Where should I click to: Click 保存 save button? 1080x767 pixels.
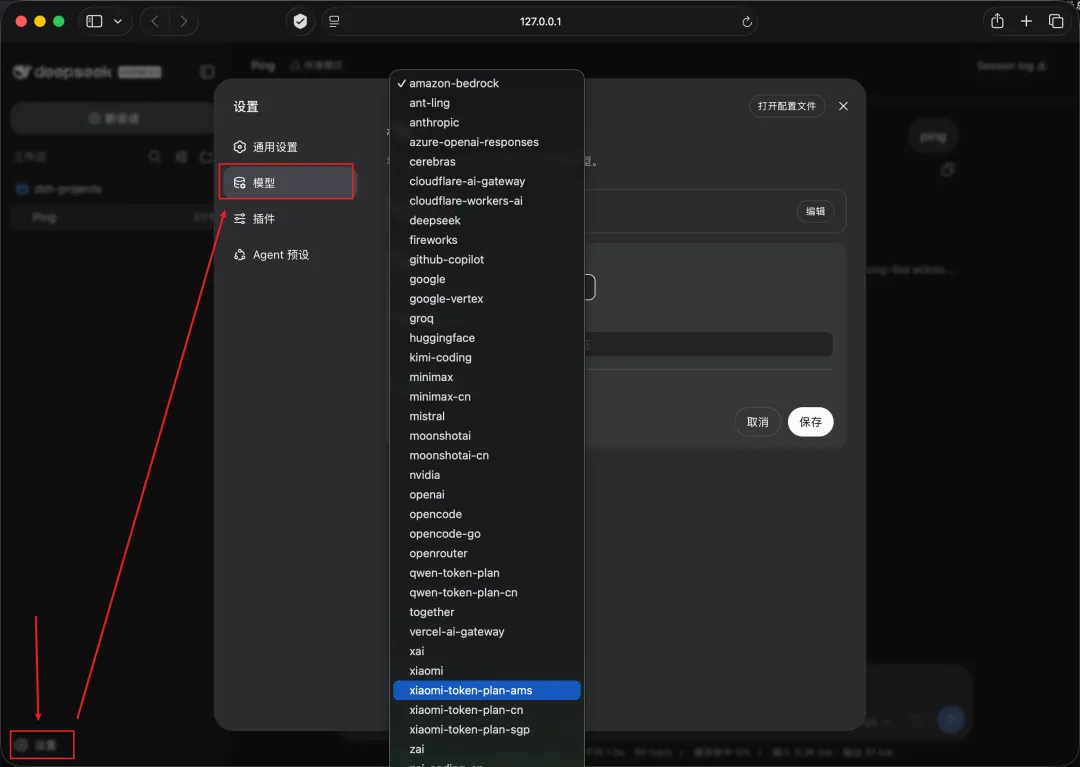pos(811,422)
